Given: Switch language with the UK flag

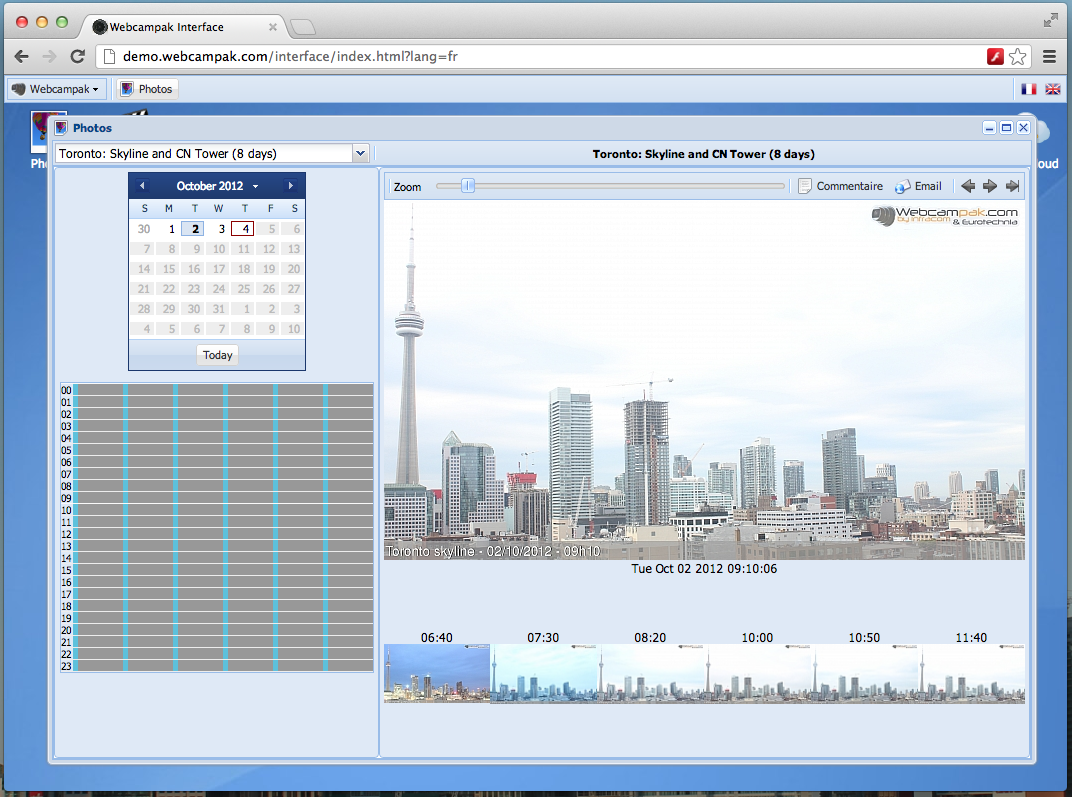Looking at the screenshot, I should (x=1053, y=89).
